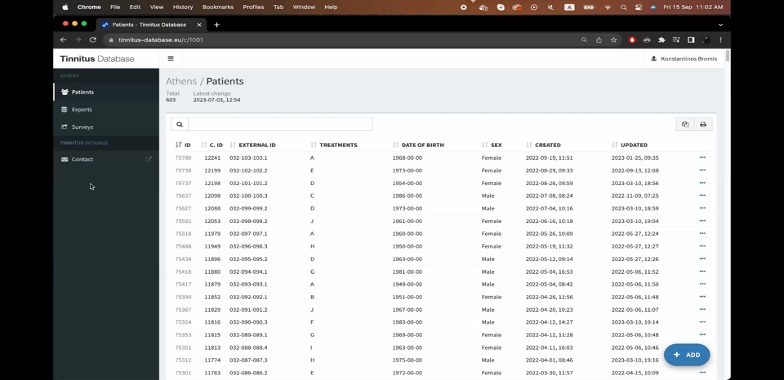Click the print table icon button

pyautogui.click(x=703, y=124)
